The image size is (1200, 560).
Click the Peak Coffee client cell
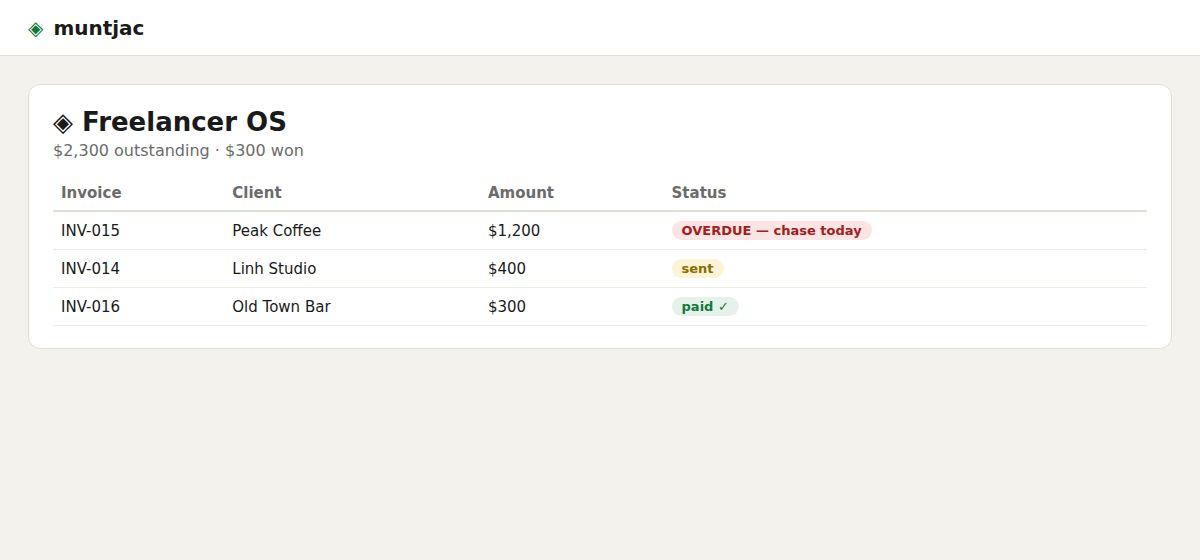277,231
